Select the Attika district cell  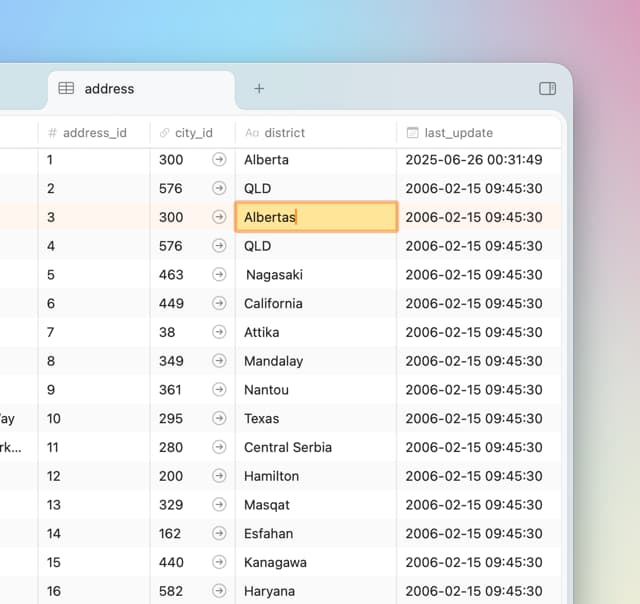316,332
